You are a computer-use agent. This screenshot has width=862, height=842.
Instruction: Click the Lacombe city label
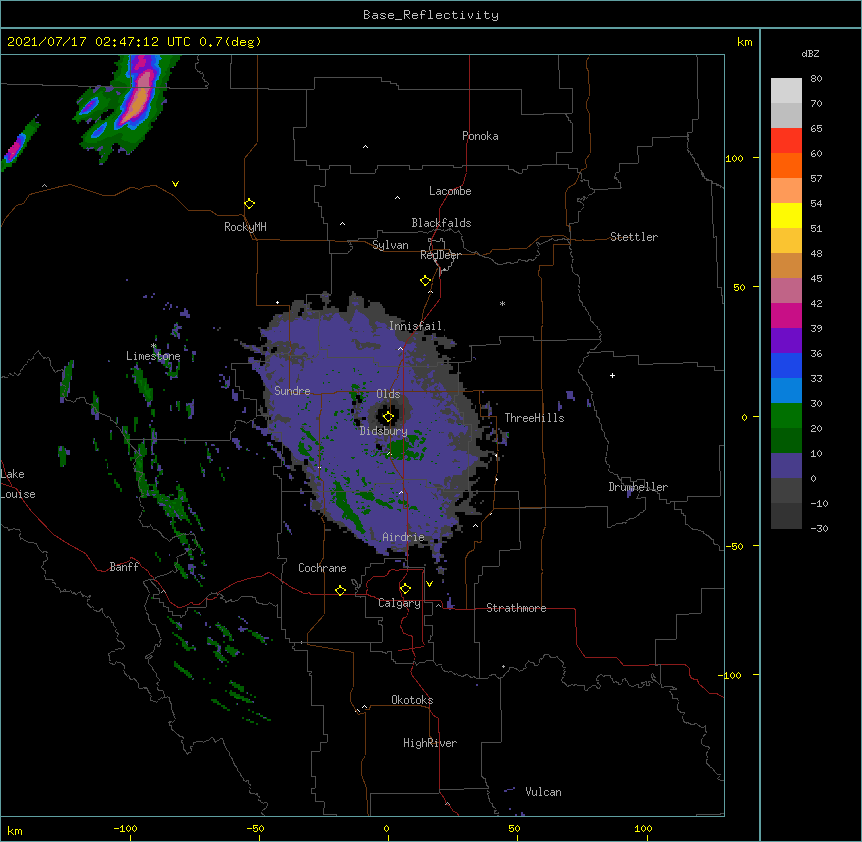pyautogui.click(x=450, y=191)
